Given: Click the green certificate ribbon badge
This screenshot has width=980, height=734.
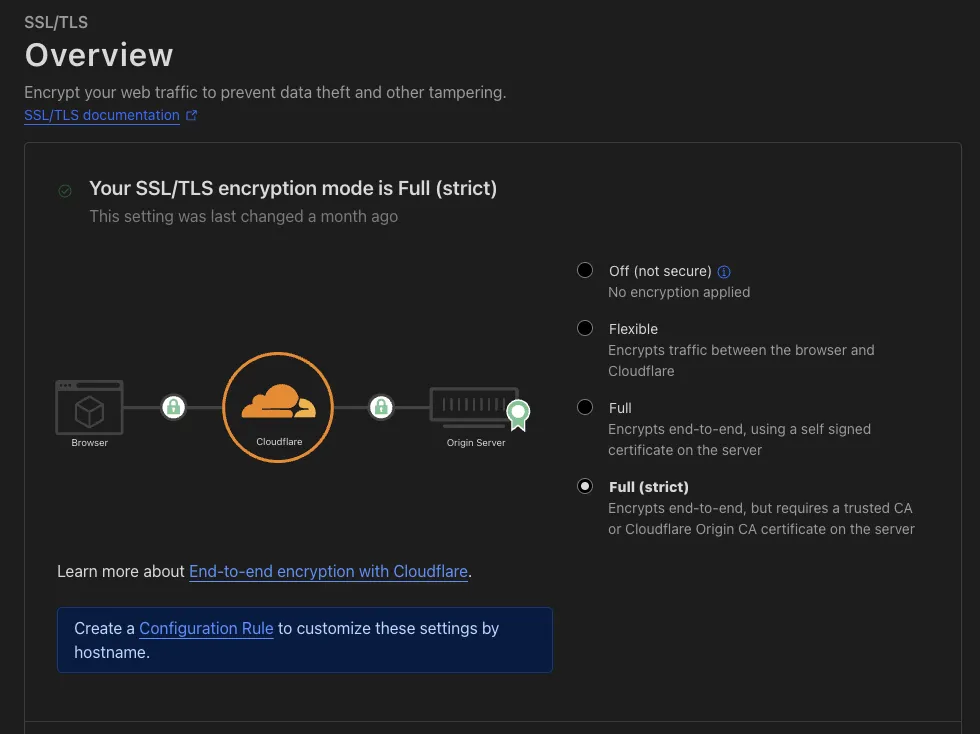Looking at the screenshot, I should coord(518,415).
